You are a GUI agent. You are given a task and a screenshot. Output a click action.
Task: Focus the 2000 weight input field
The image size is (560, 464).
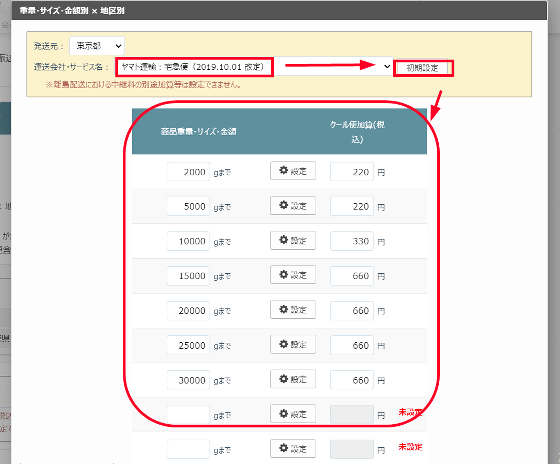point(188,171)
